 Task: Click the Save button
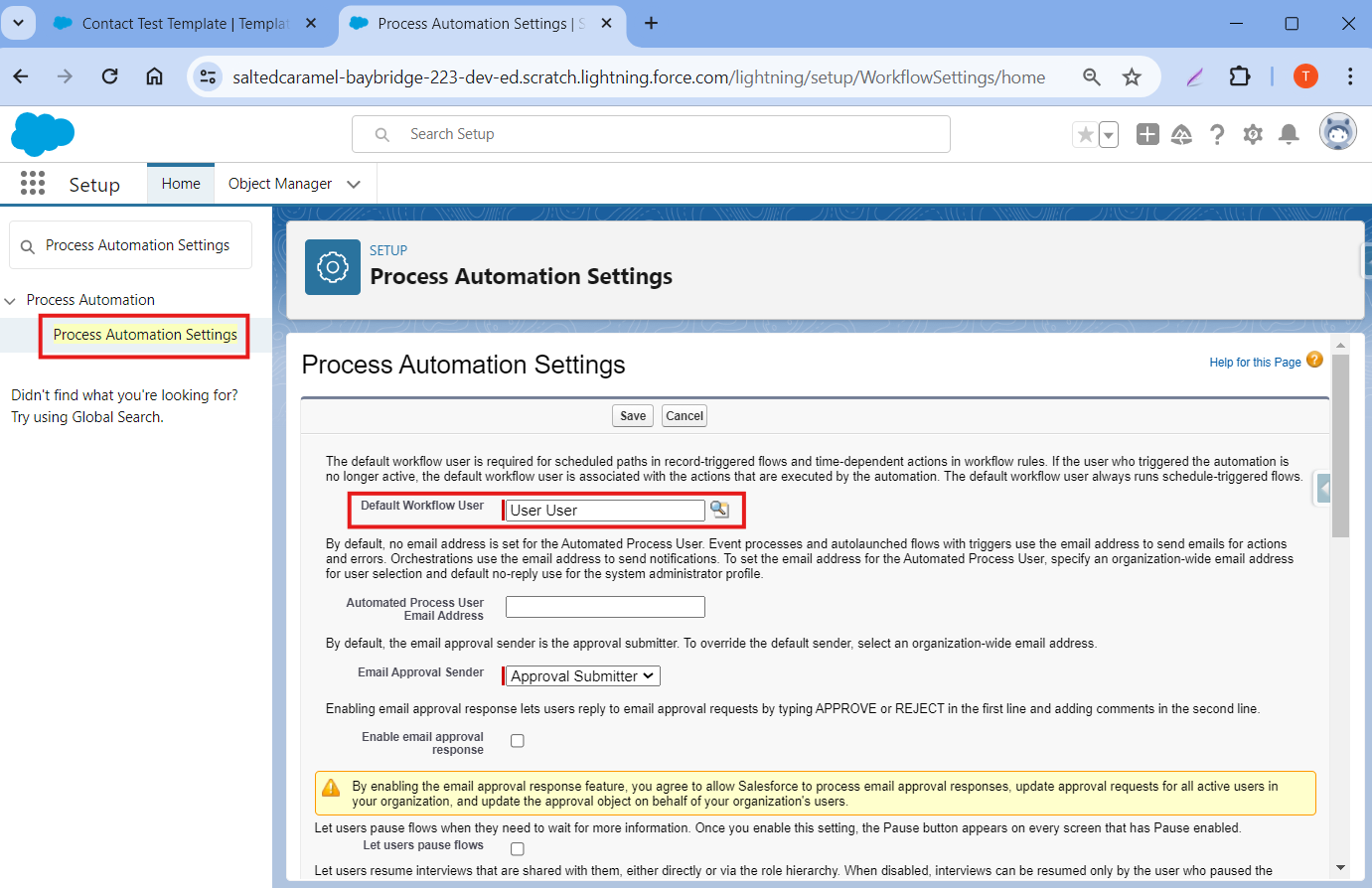(x=633, y=416)
